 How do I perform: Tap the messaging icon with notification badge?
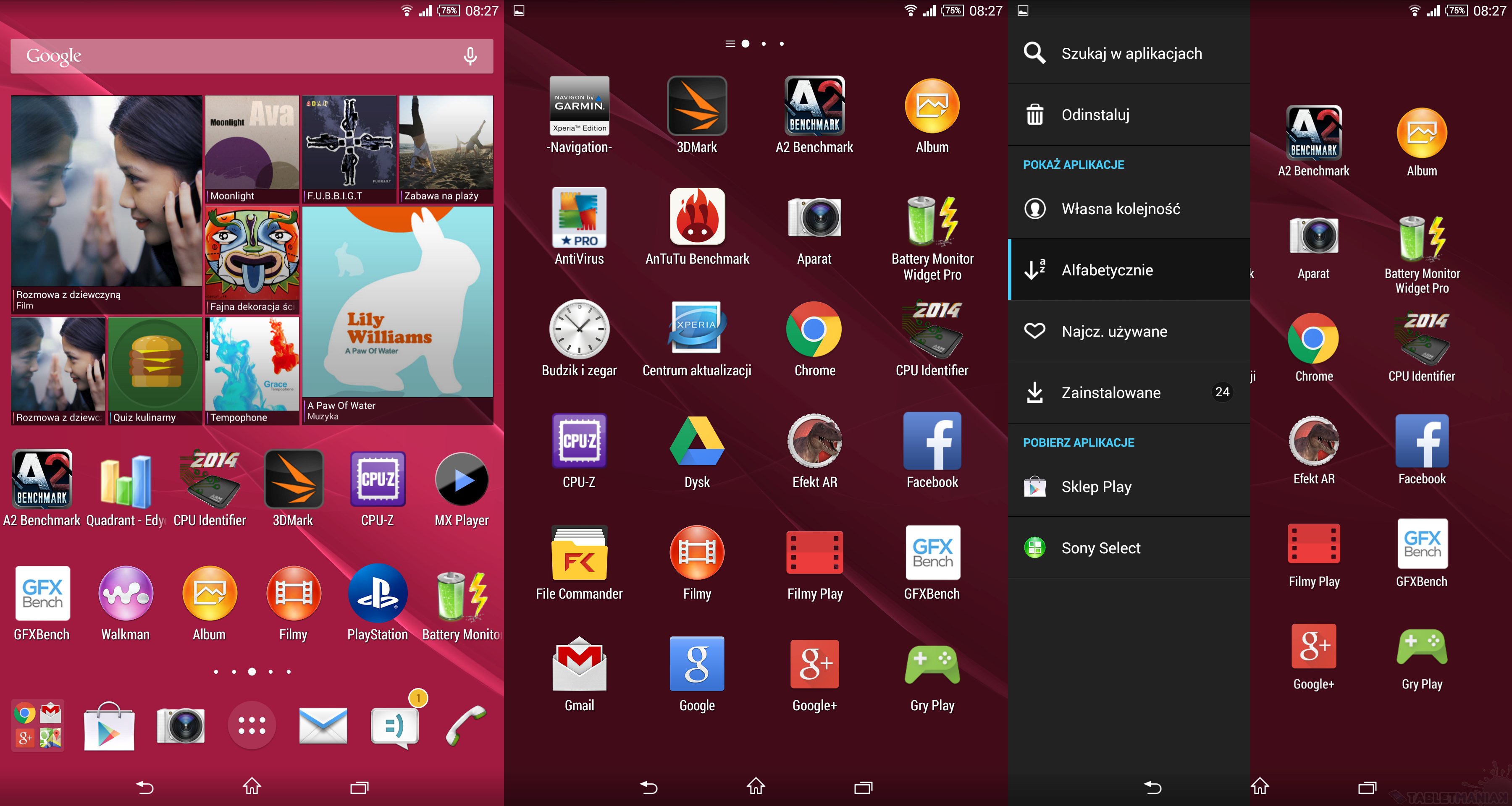click(x=395, y=725)
